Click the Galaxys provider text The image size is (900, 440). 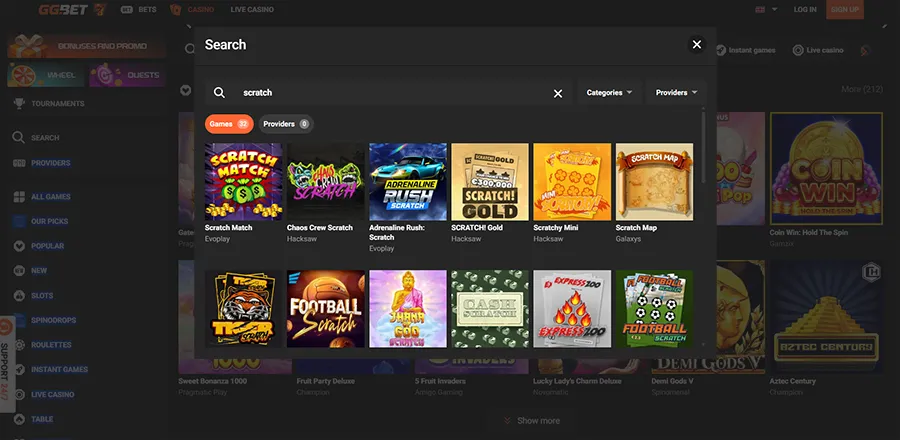pyautogui.click(x=628, y=239)
